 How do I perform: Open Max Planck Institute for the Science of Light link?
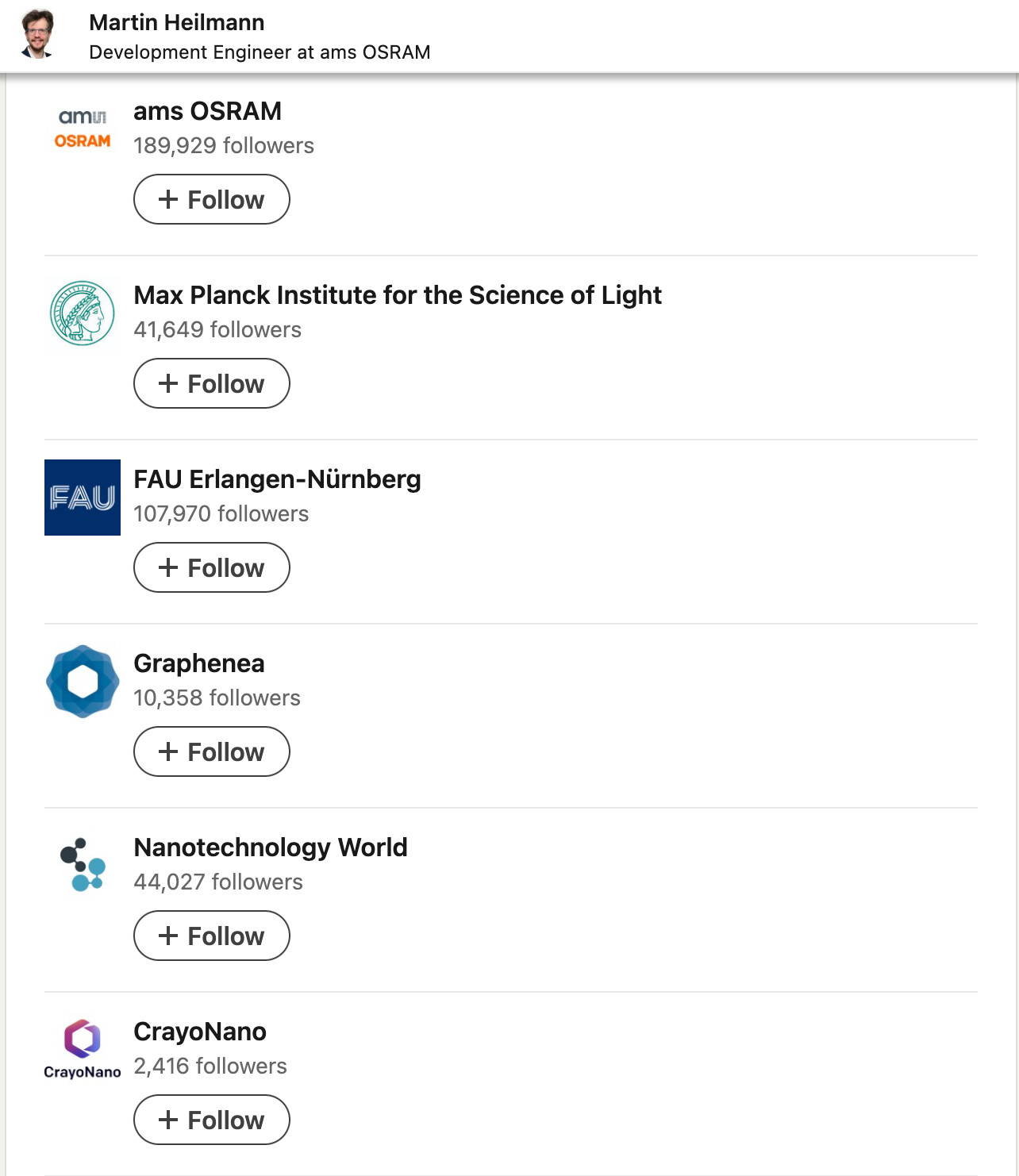[x=398, y=295]
